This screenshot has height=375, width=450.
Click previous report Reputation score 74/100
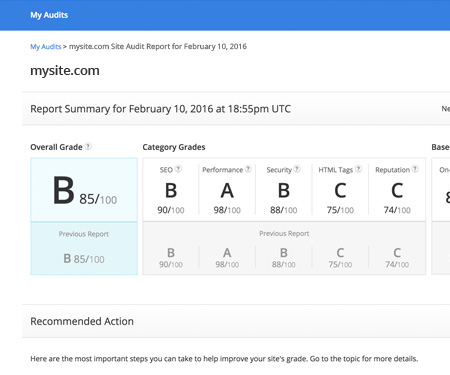point(397,264)
